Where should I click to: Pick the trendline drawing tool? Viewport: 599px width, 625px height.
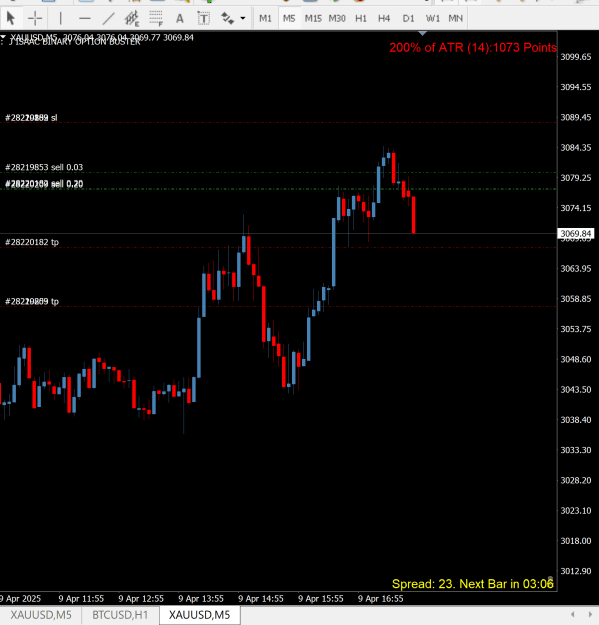[x=108, y=18]
